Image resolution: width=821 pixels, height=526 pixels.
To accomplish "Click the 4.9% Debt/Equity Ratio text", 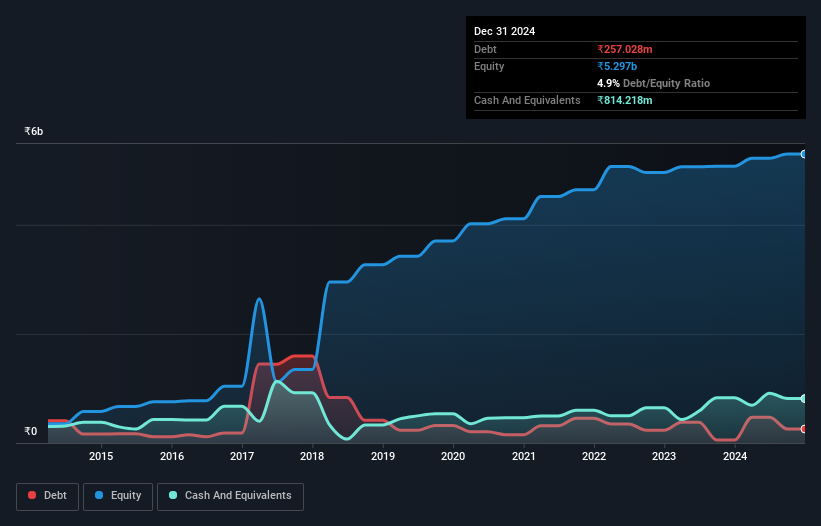I will (653, 83).
